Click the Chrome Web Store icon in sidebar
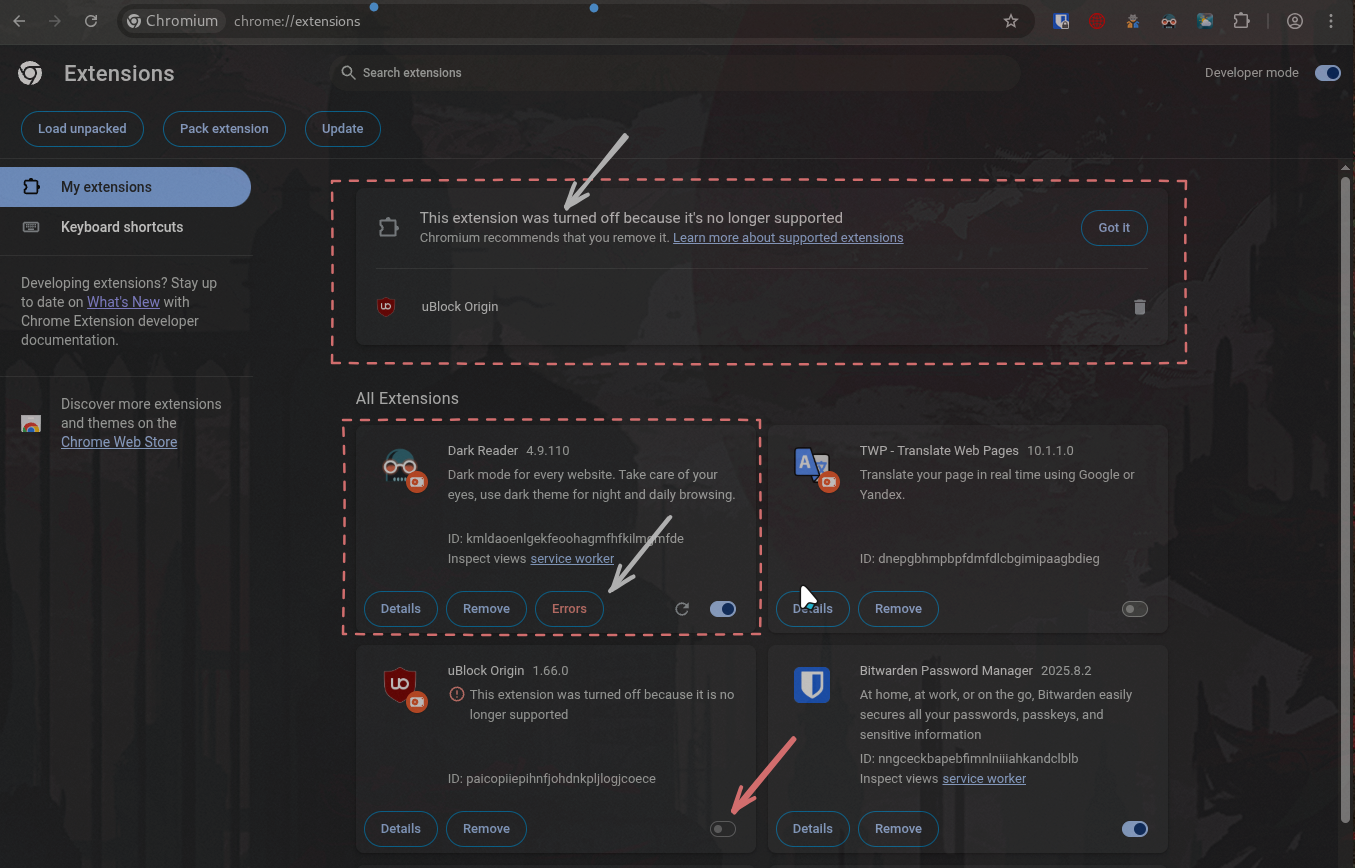The width and height of the screenshot is (1355, 868). coord(31,423)
